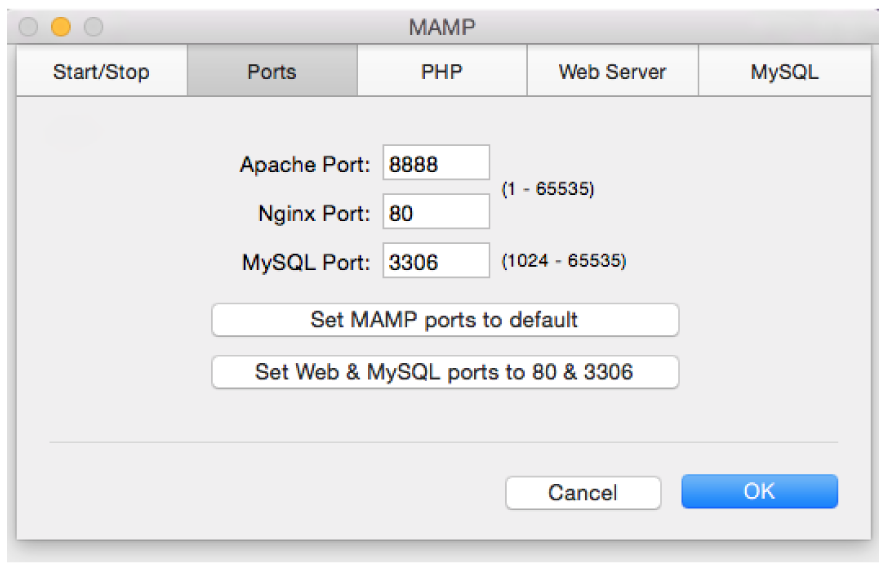Click the MySQL Port label
This screenshot has width=887, height=569.
[x=306, y=262]
